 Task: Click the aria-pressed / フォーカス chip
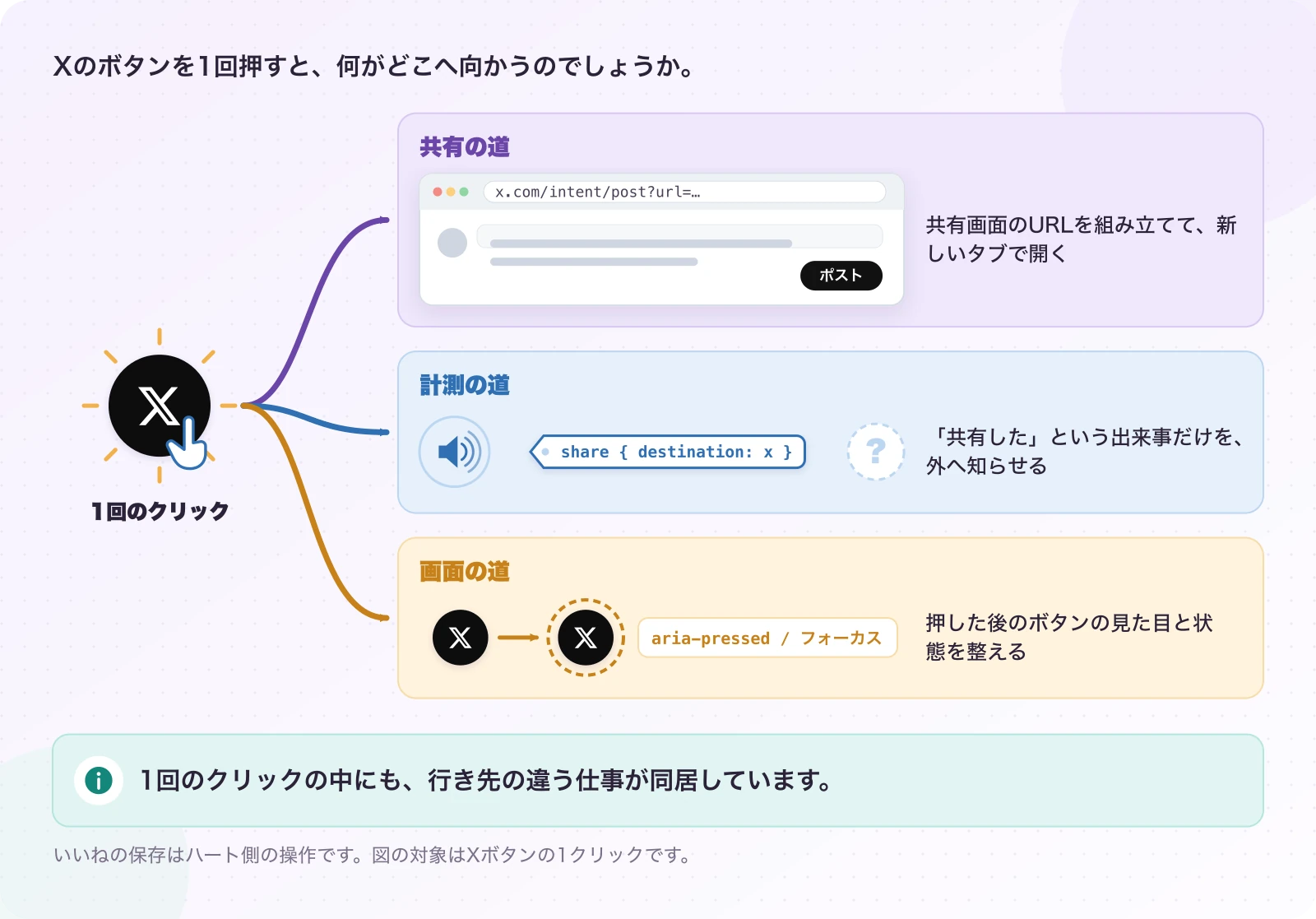tap(767, 638)
